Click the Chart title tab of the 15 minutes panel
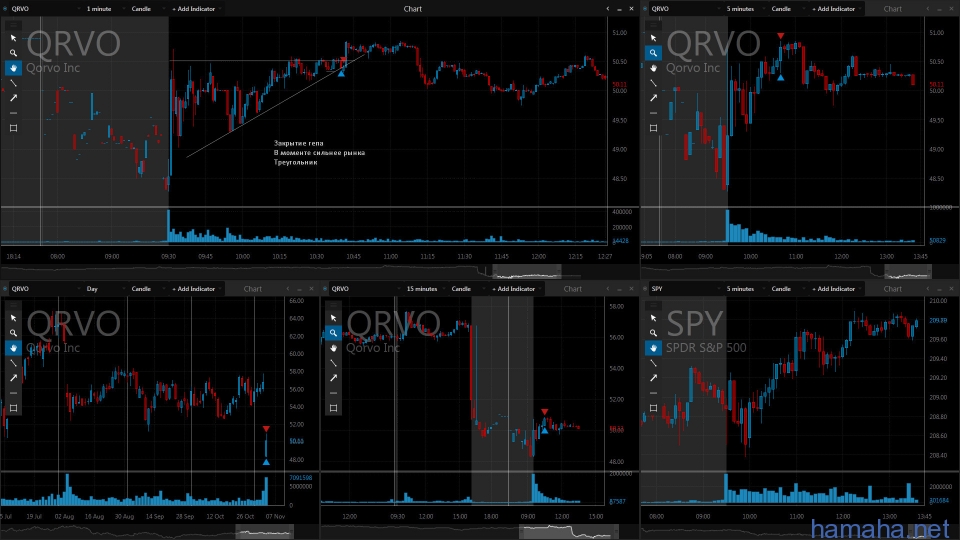This screenshot has width=960, height=540. (x=572, y=288)
